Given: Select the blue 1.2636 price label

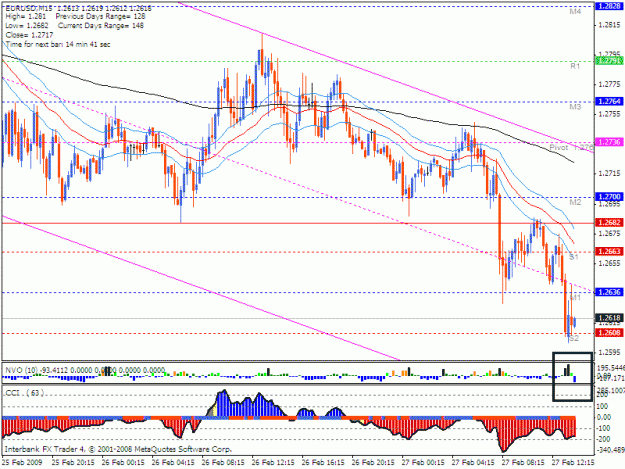Looking at the screenshot, I should click(x=609, y=292).
